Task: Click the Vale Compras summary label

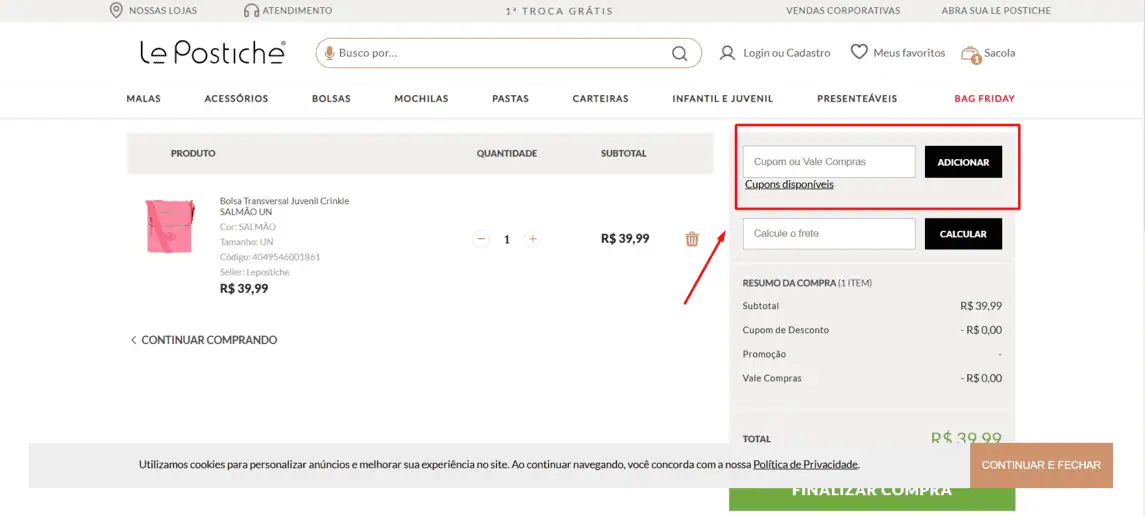Action: click(x=772, y=378)
